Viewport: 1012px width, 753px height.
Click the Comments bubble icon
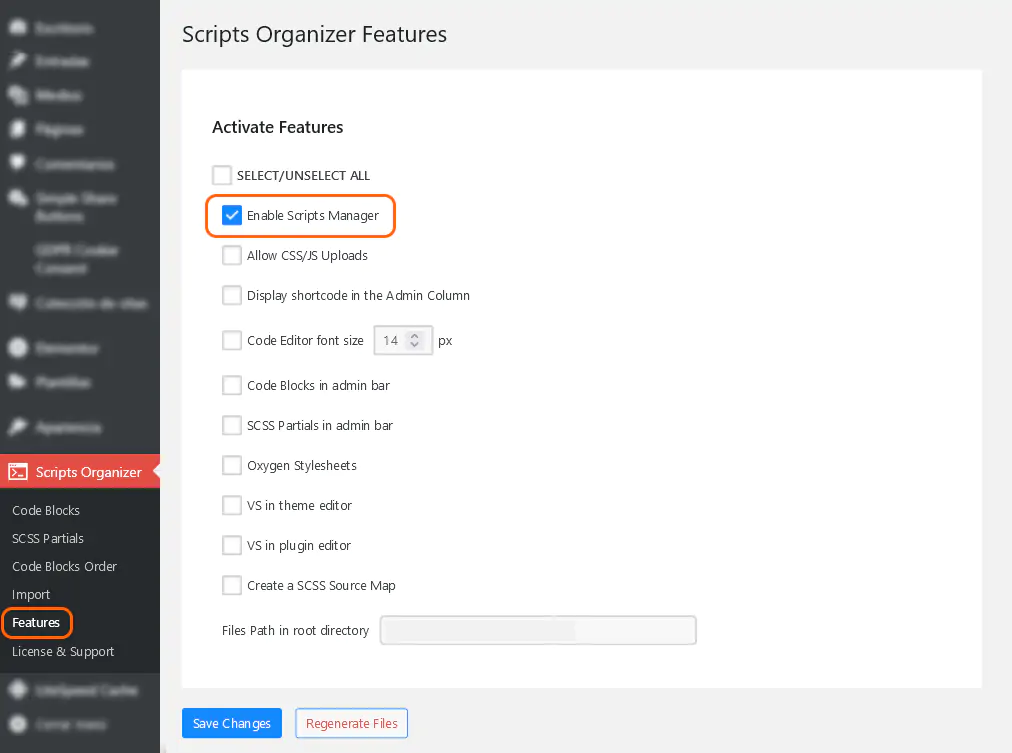(18, 163)
